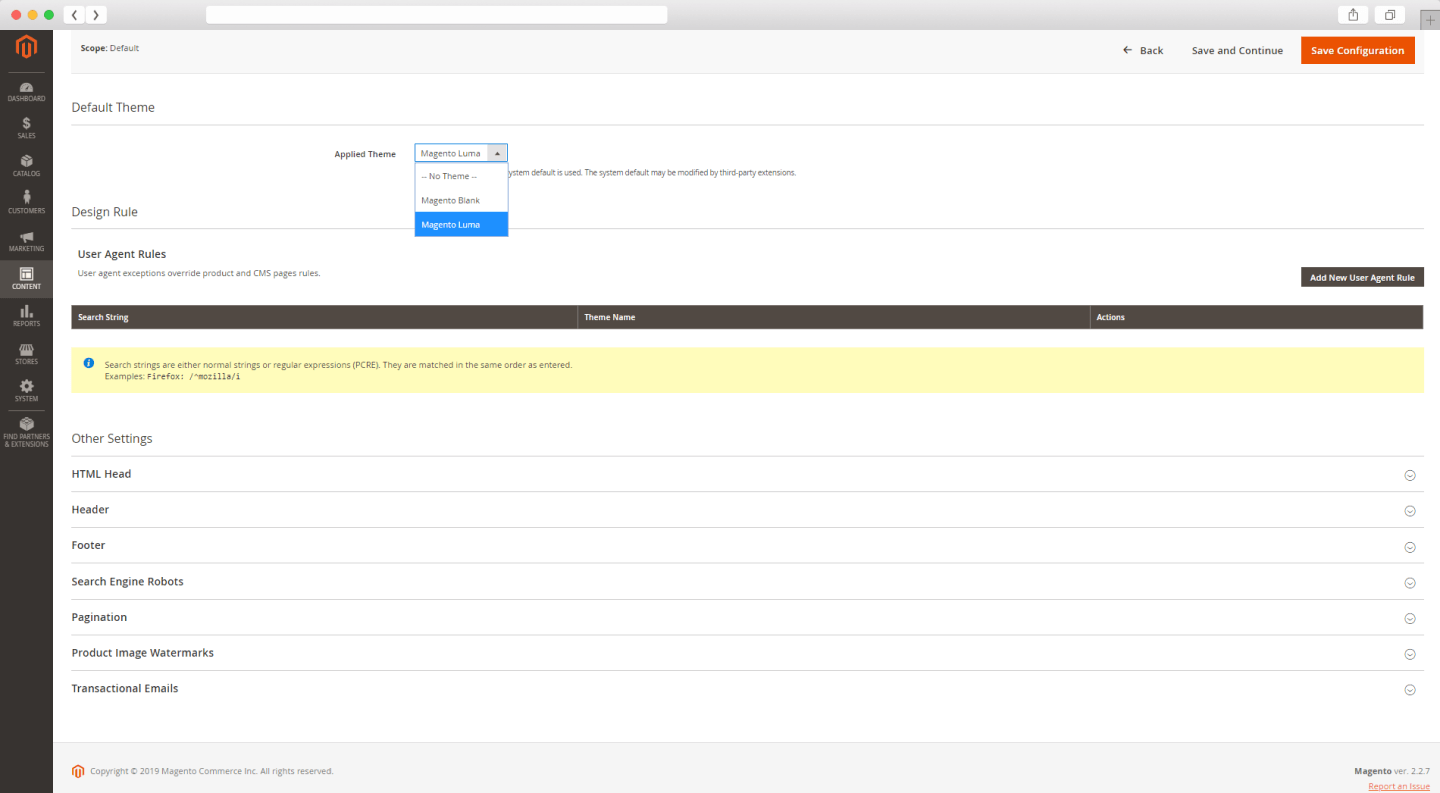
Task: Click the Magento ver. 2.2.7 text
Action: [1392, 771]
